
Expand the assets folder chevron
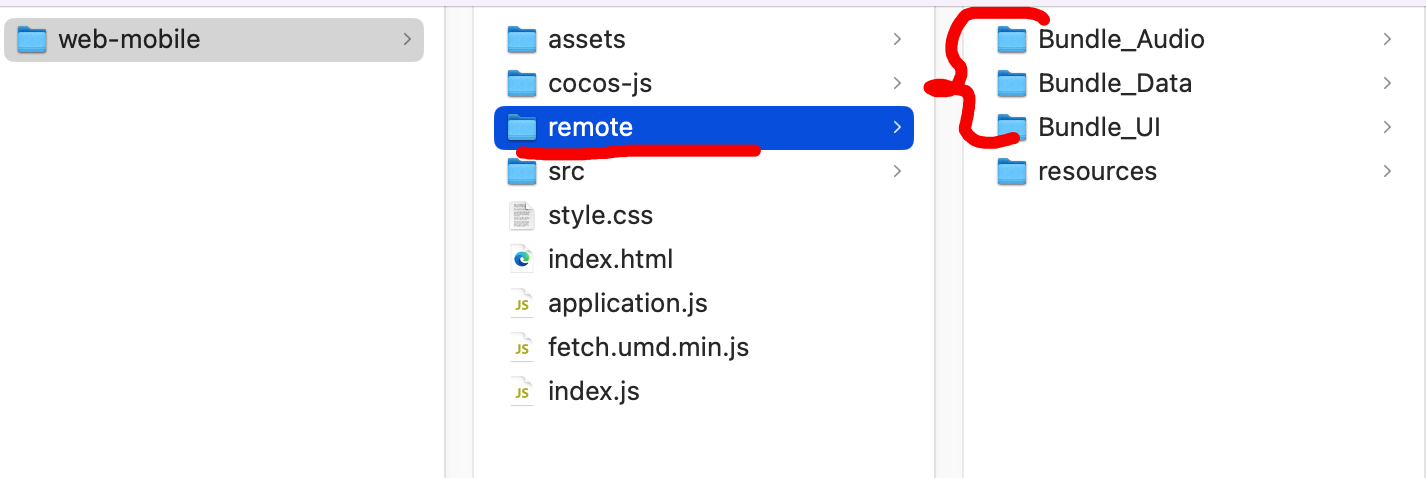(897, 40)
